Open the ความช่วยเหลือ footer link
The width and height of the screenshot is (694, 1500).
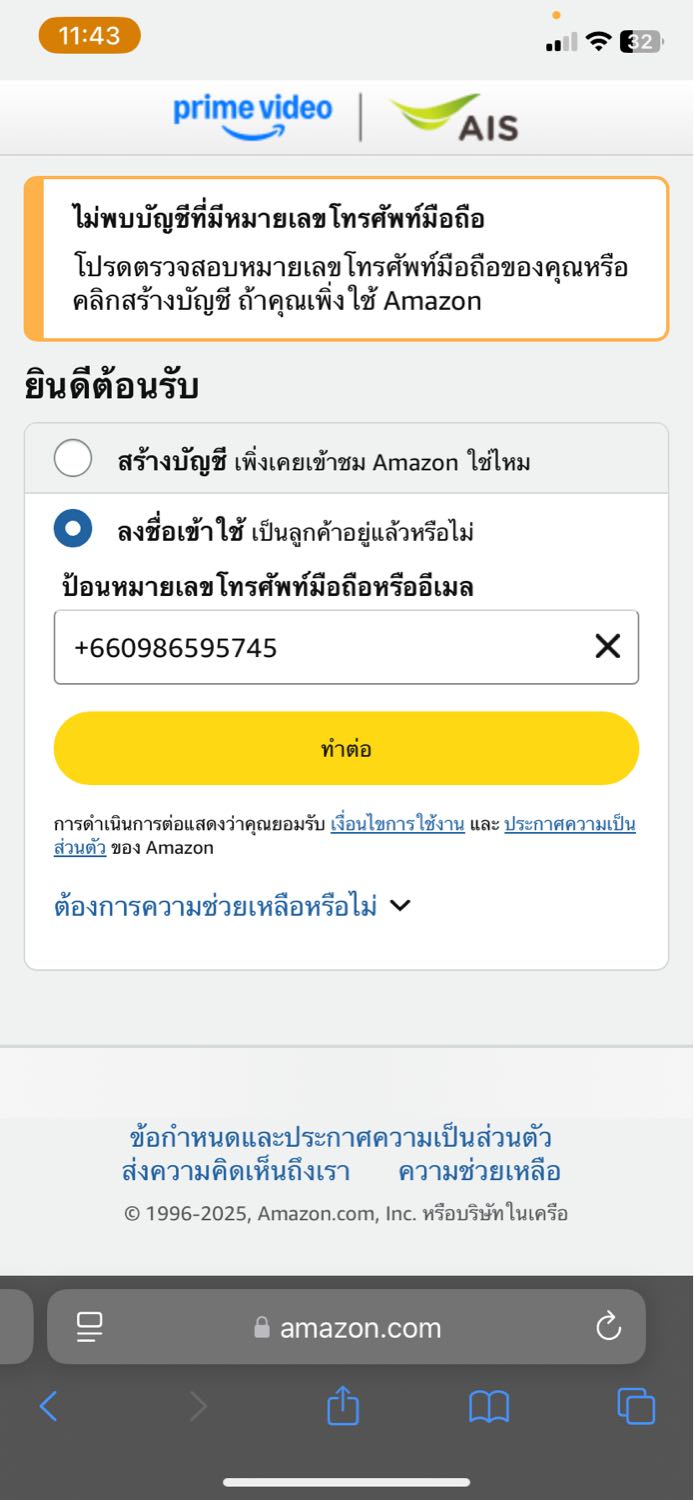[x=479, y=1171]
